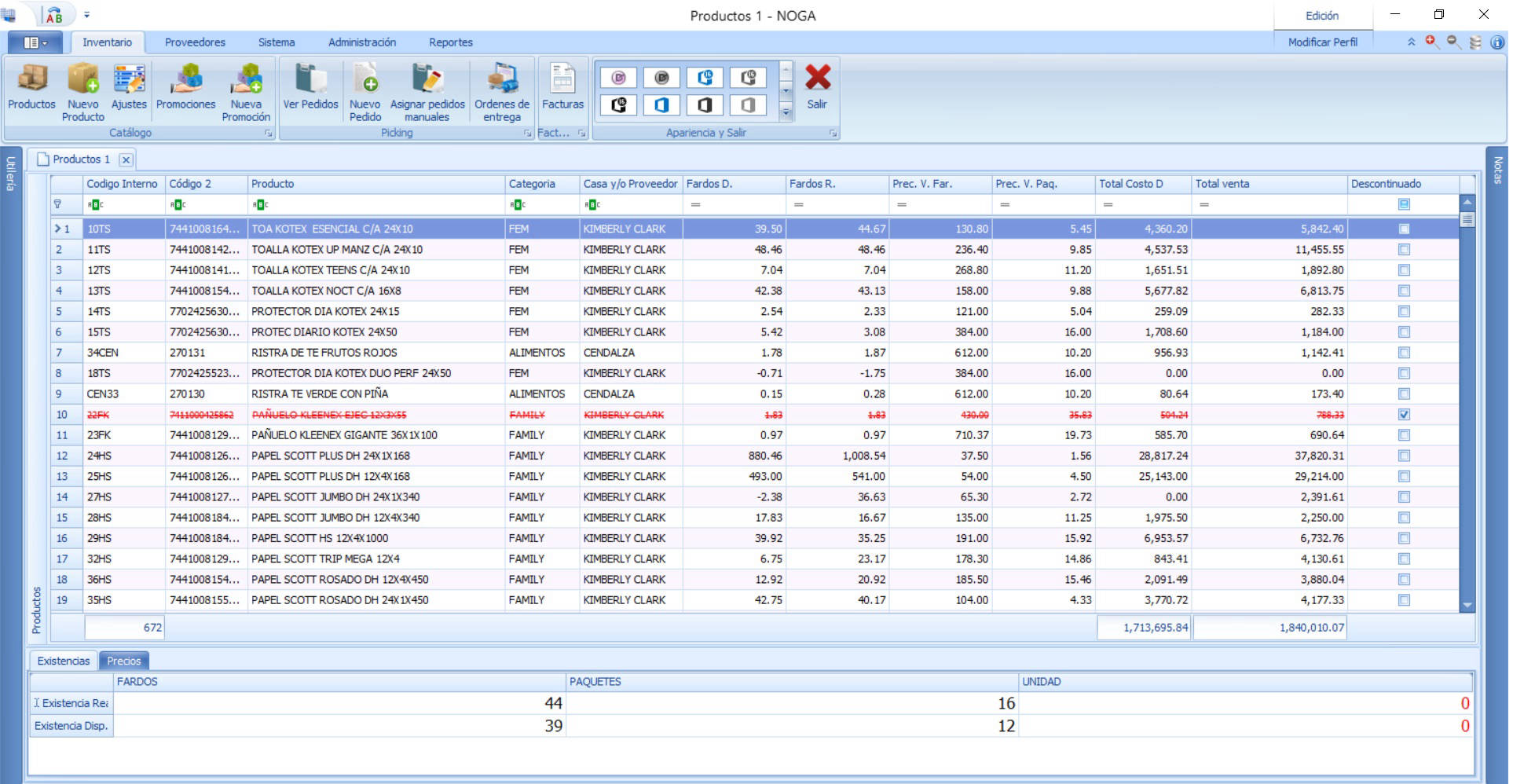Open Ordenes de entrega
This screenshot has width=1513, height=784.
(x=502, y=86)
